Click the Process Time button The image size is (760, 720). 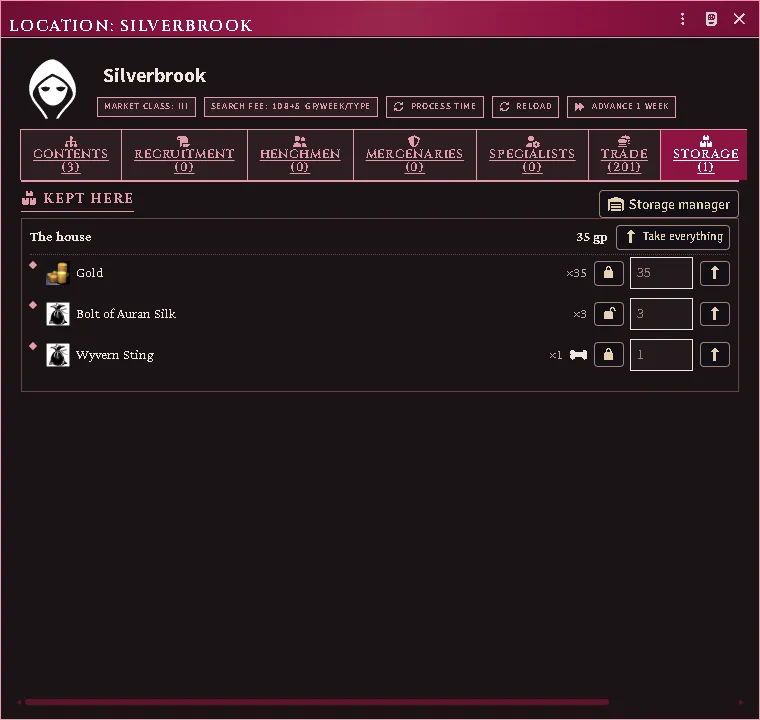pyautogui.click(x=435, y=107)
